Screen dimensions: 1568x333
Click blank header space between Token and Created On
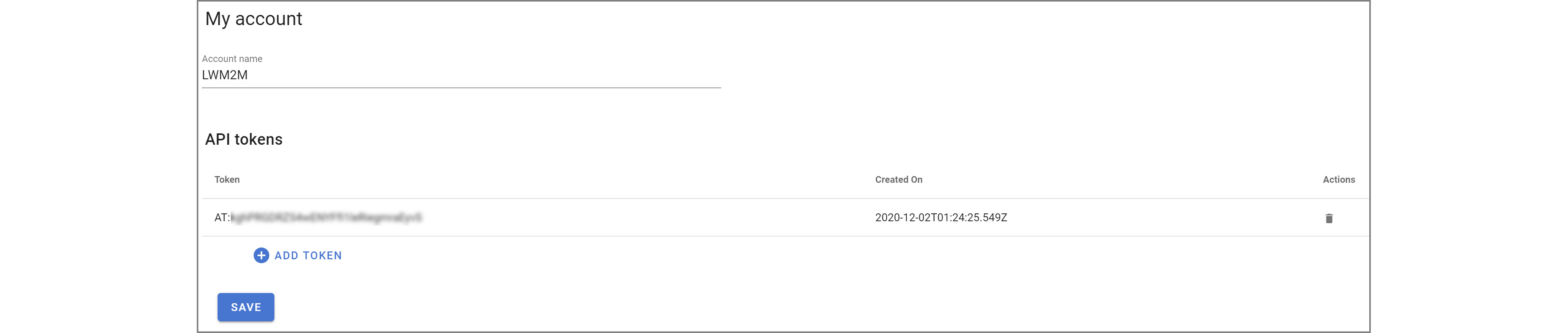click(x=548, y=180)
